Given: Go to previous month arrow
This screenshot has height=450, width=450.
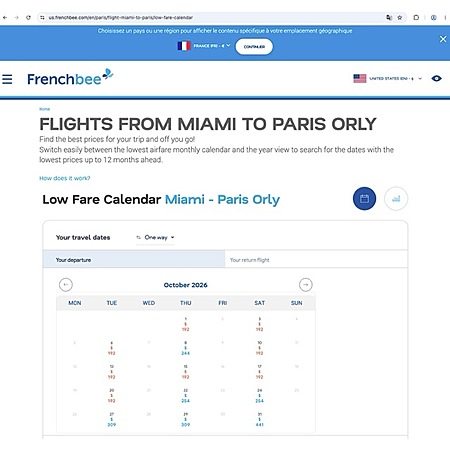Looking at the screenshot, I should [x=66, y=285].
